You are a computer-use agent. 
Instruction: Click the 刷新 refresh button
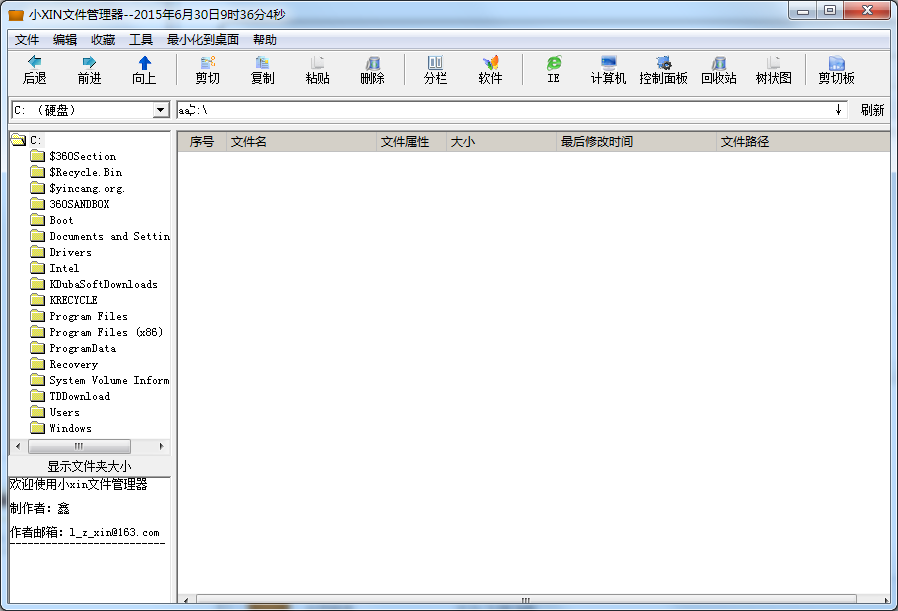(872, 110)
